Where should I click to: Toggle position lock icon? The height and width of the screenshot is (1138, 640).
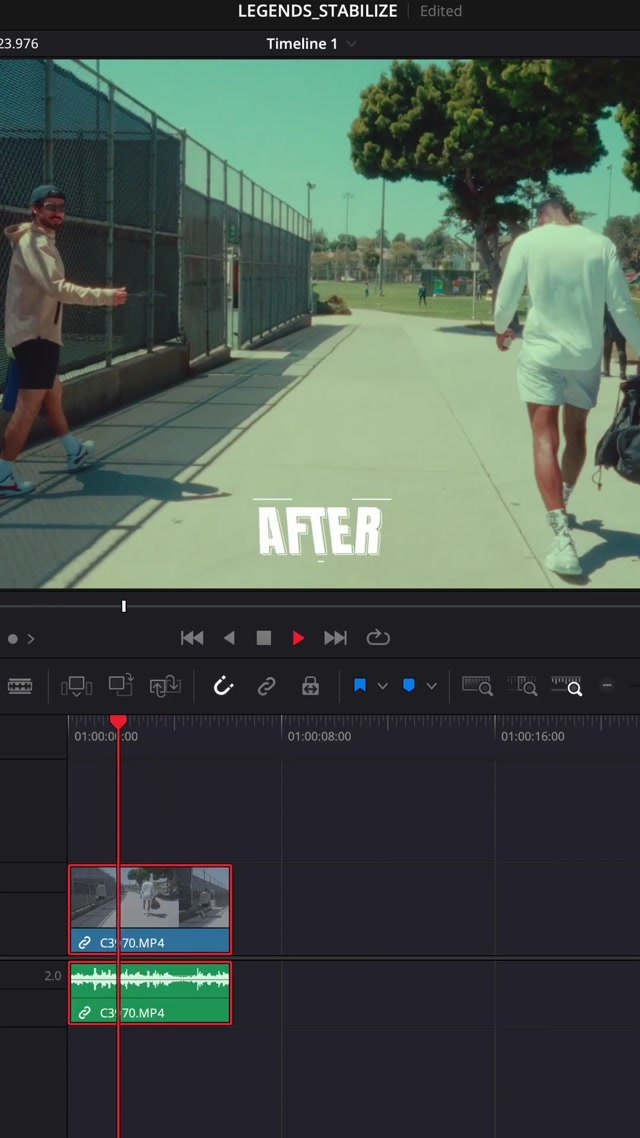[310, 686]
